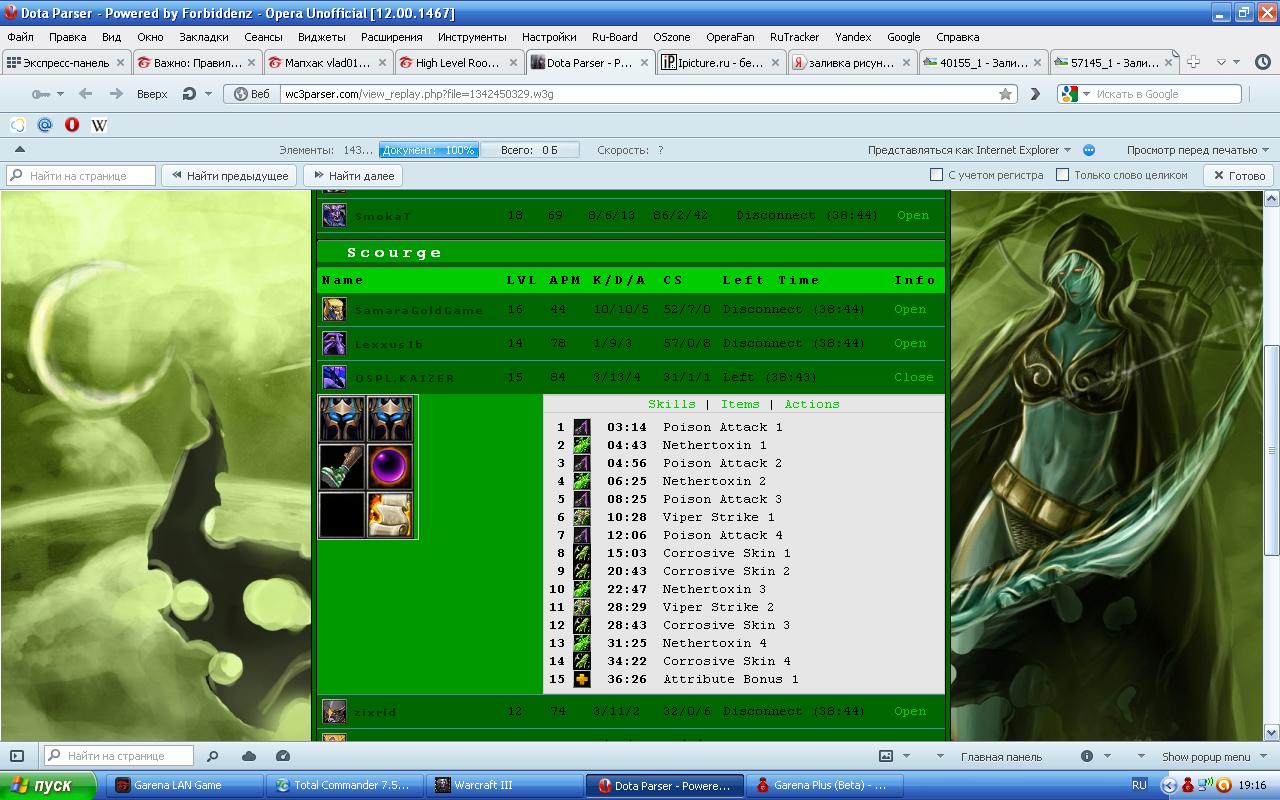Click the Poison Attack 1 skill icon
Viewport: 1280px width, 800px height.
pos(582,427)
